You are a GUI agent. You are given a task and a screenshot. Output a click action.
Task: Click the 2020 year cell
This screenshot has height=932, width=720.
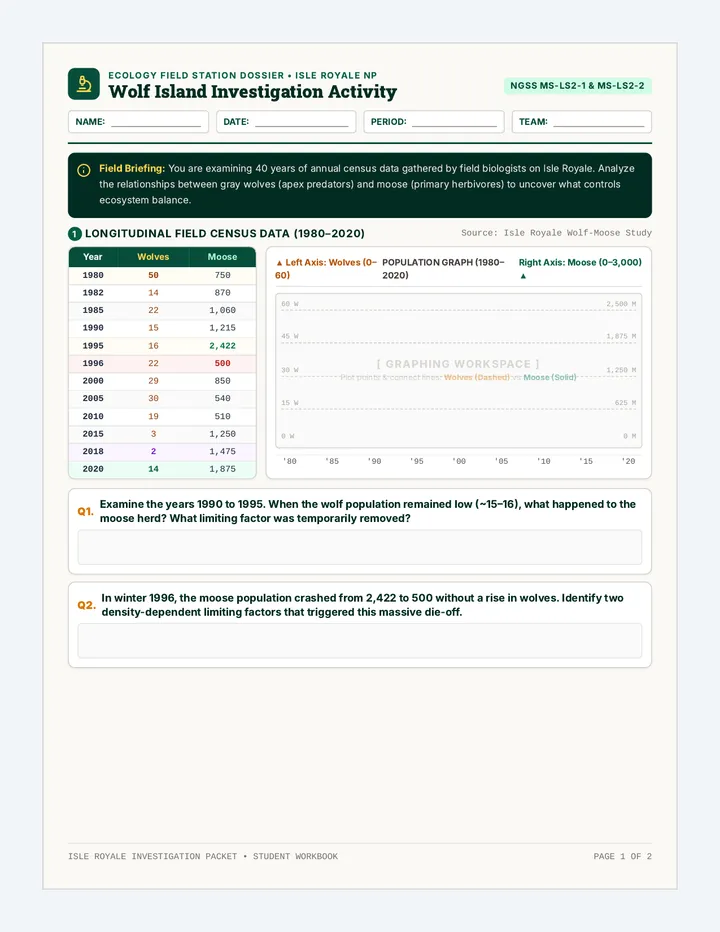pos(93,469)
